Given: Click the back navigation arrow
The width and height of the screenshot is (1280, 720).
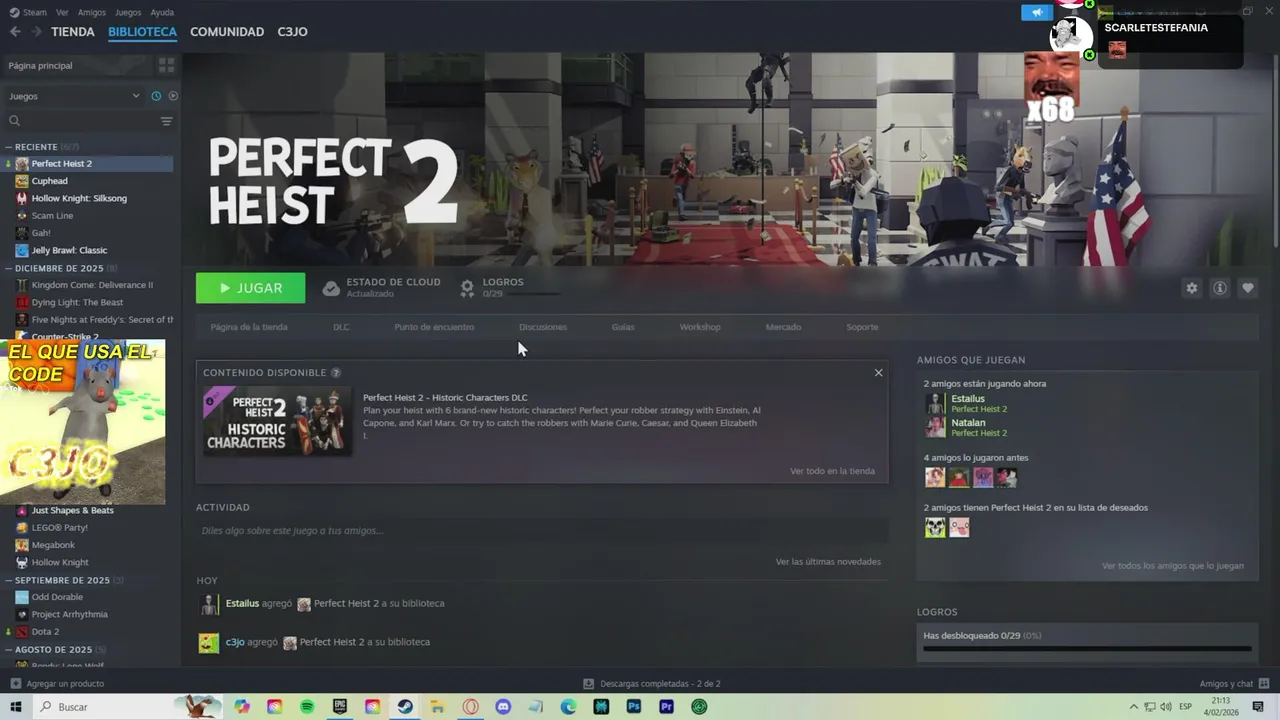Looking at the screenshot, I should [x=15, y=32].
